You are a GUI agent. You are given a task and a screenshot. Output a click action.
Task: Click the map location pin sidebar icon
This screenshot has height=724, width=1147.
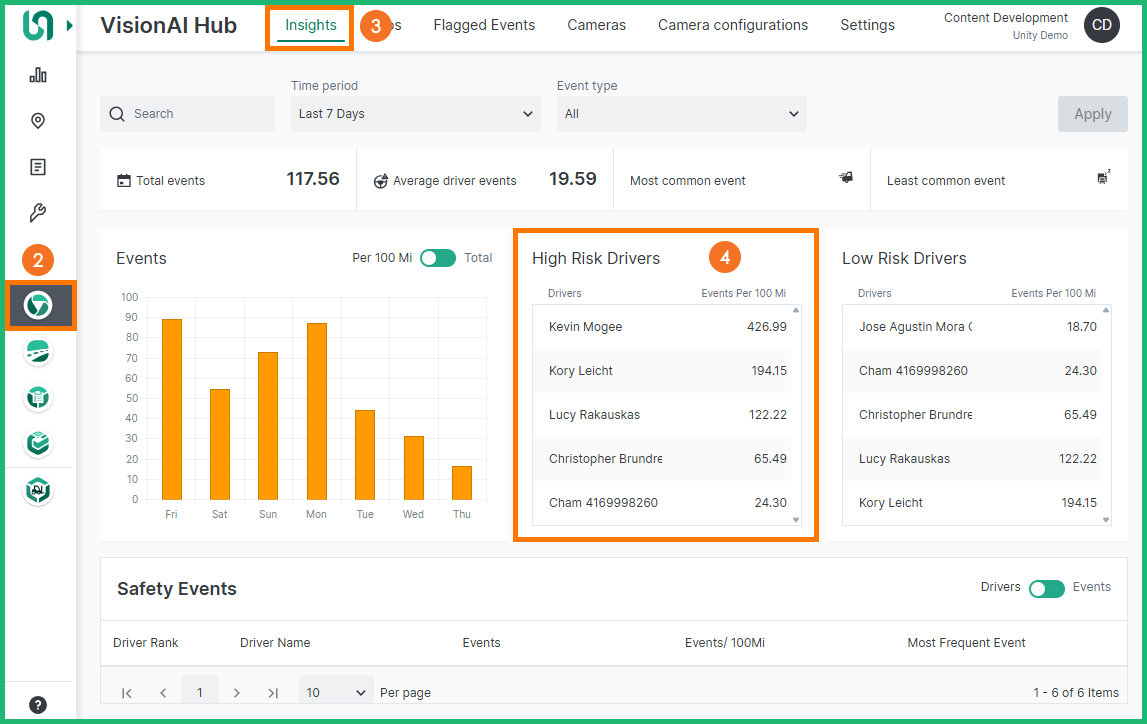[38, 121]
